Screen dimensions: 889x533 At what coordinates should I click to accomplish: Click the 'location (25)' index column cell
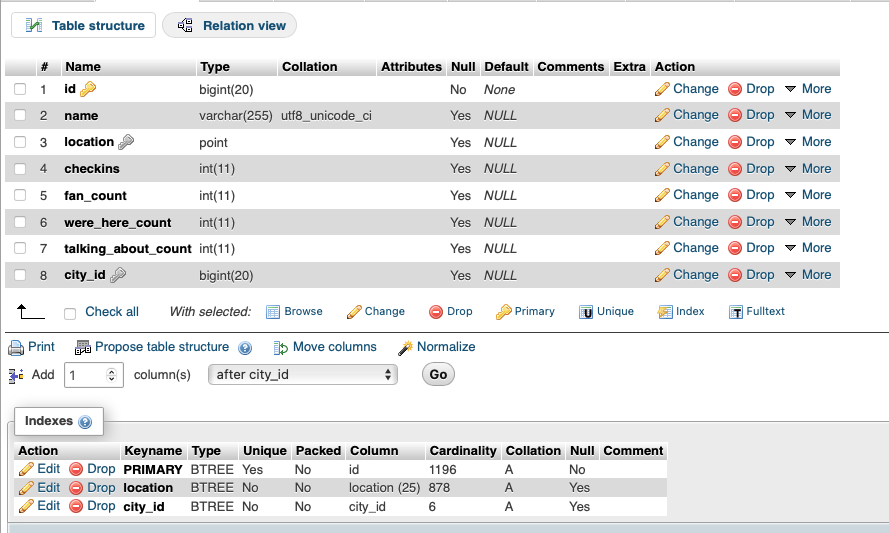pos(384,488)
